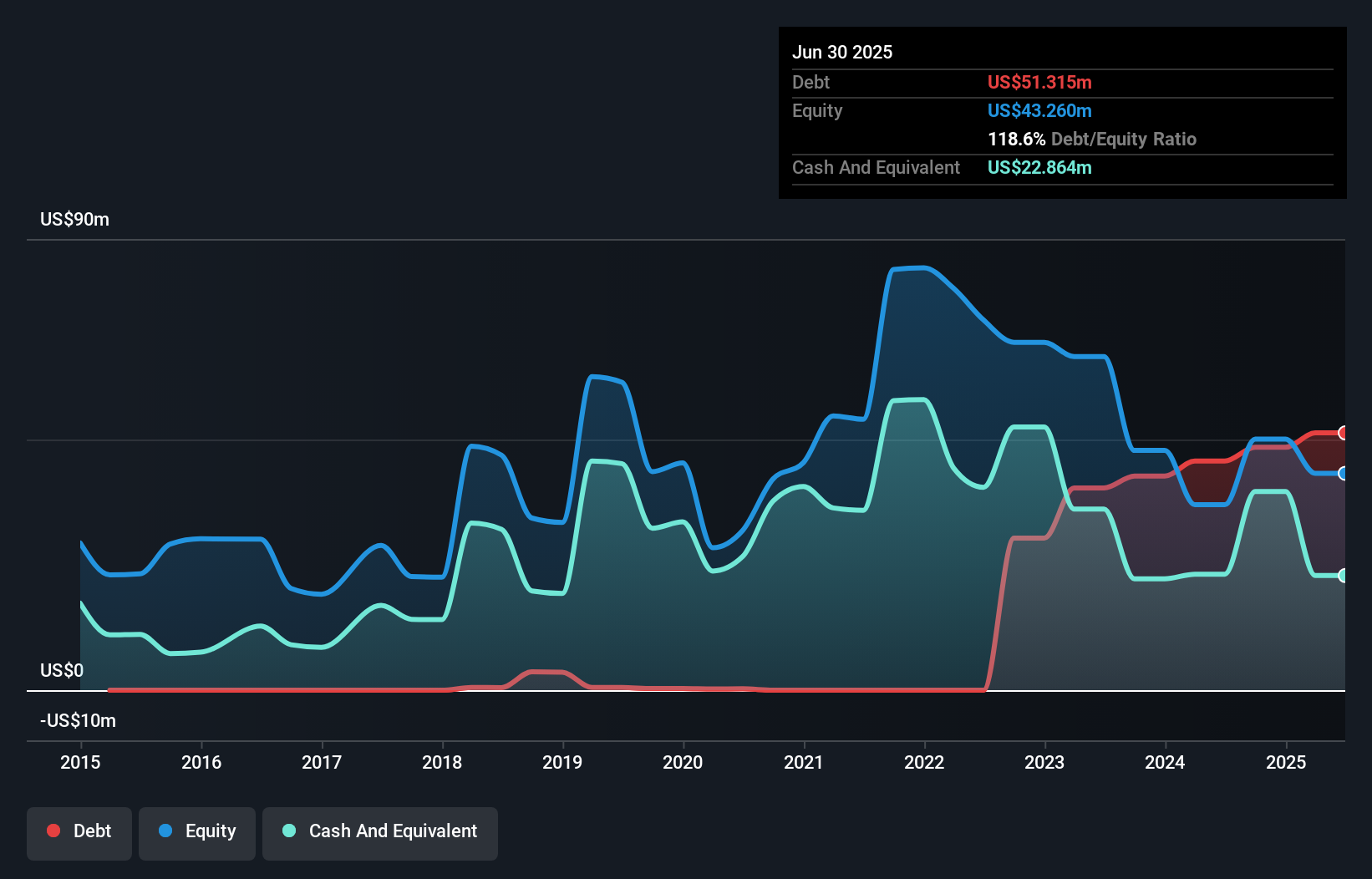Click the blue Equity endpoint marker on the chart
This screenshot has height=879, width=1372.
coord(1344,473)
